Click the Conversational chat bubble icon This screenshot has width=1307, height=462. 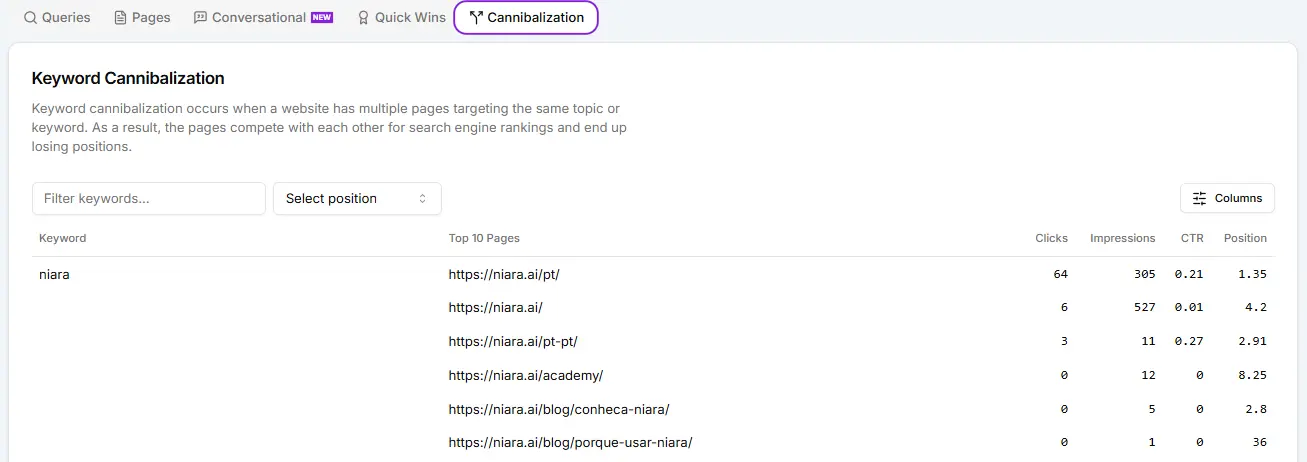pyautogui.click(x=201, y=18)
